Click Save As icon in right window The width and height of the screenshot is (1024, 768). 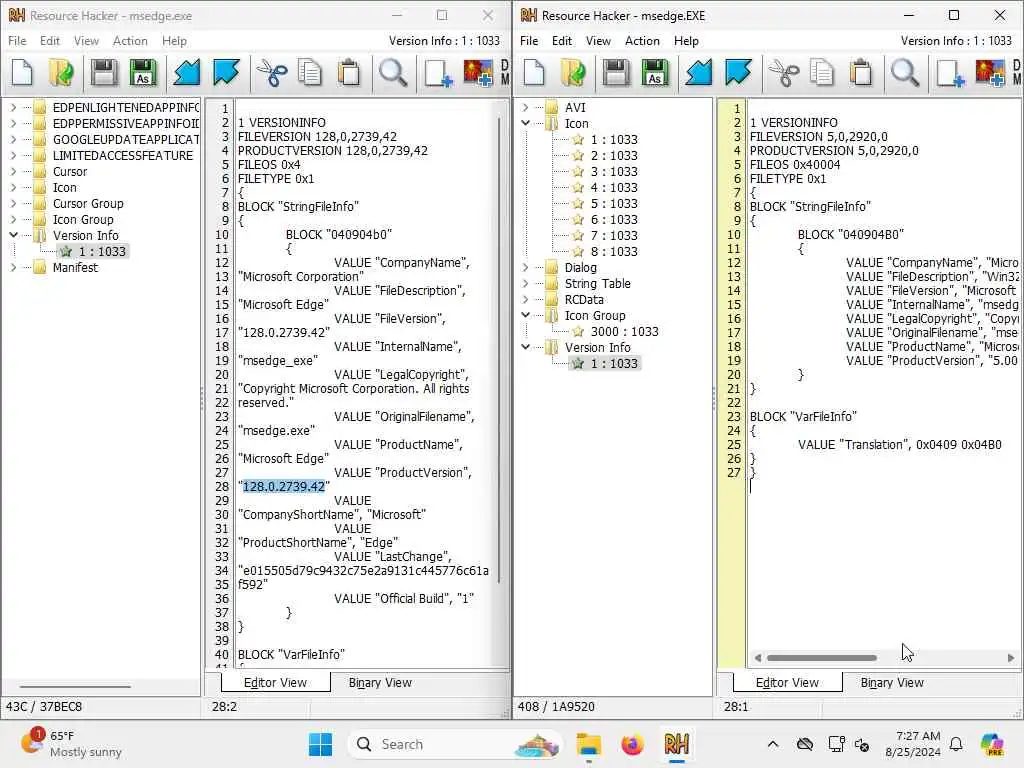[x=655, y=72]
